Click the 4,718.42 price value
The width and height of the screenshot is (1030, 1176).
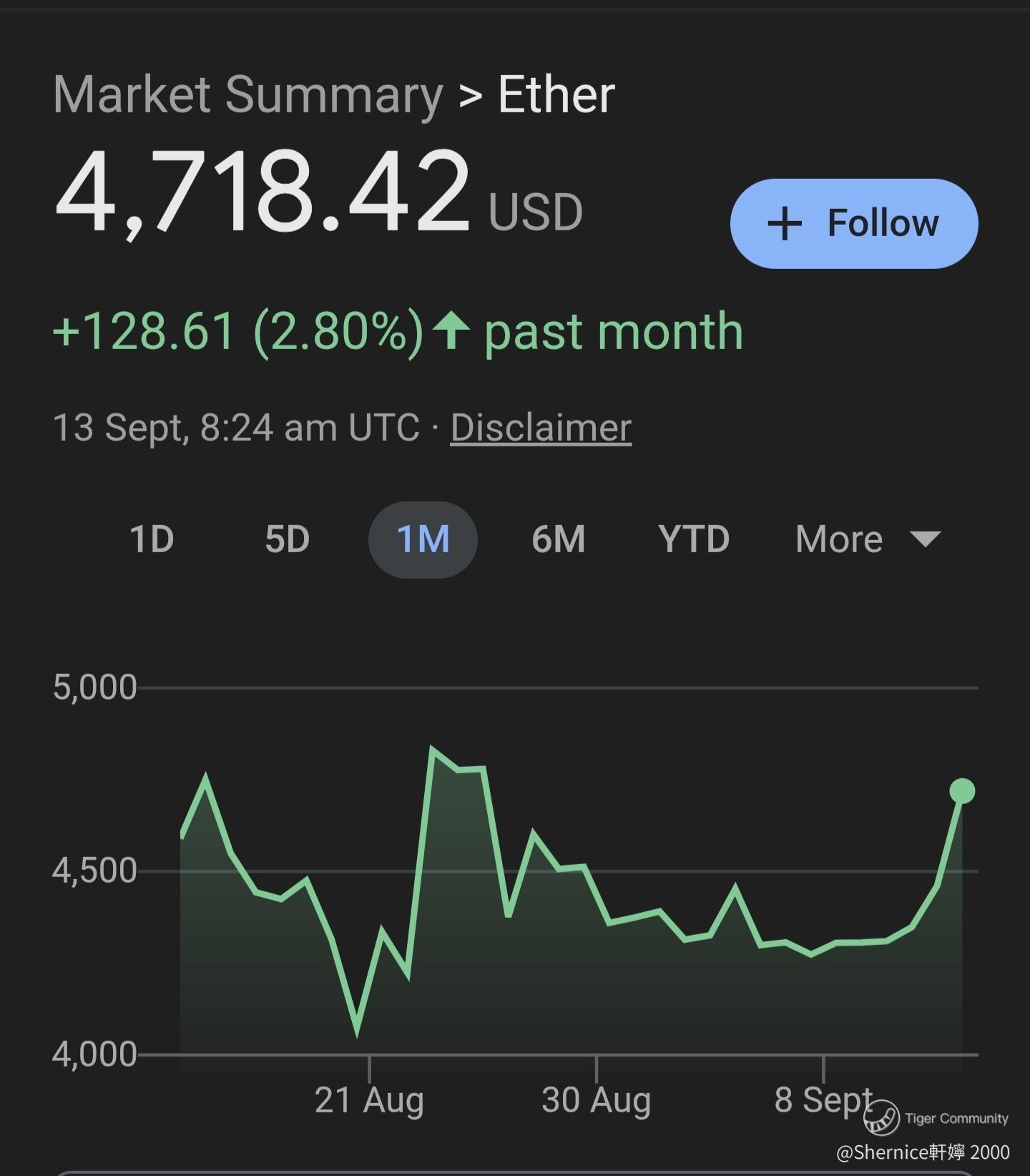pyautogui.click(x=263, y=192)
